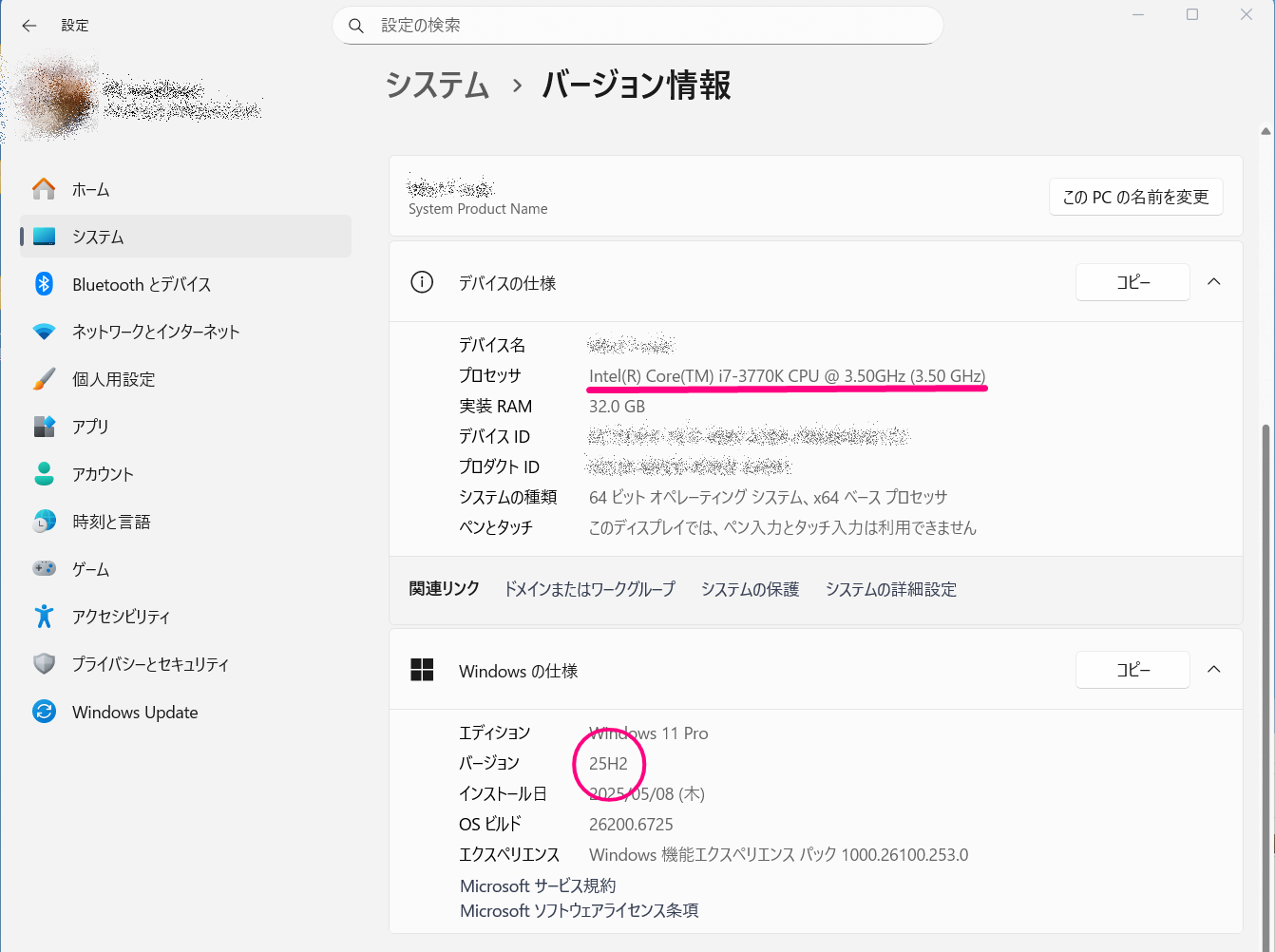Click the アクセシビリティ icon
Viewport: 1275px width, 952px height.
(x=44, y=617)
